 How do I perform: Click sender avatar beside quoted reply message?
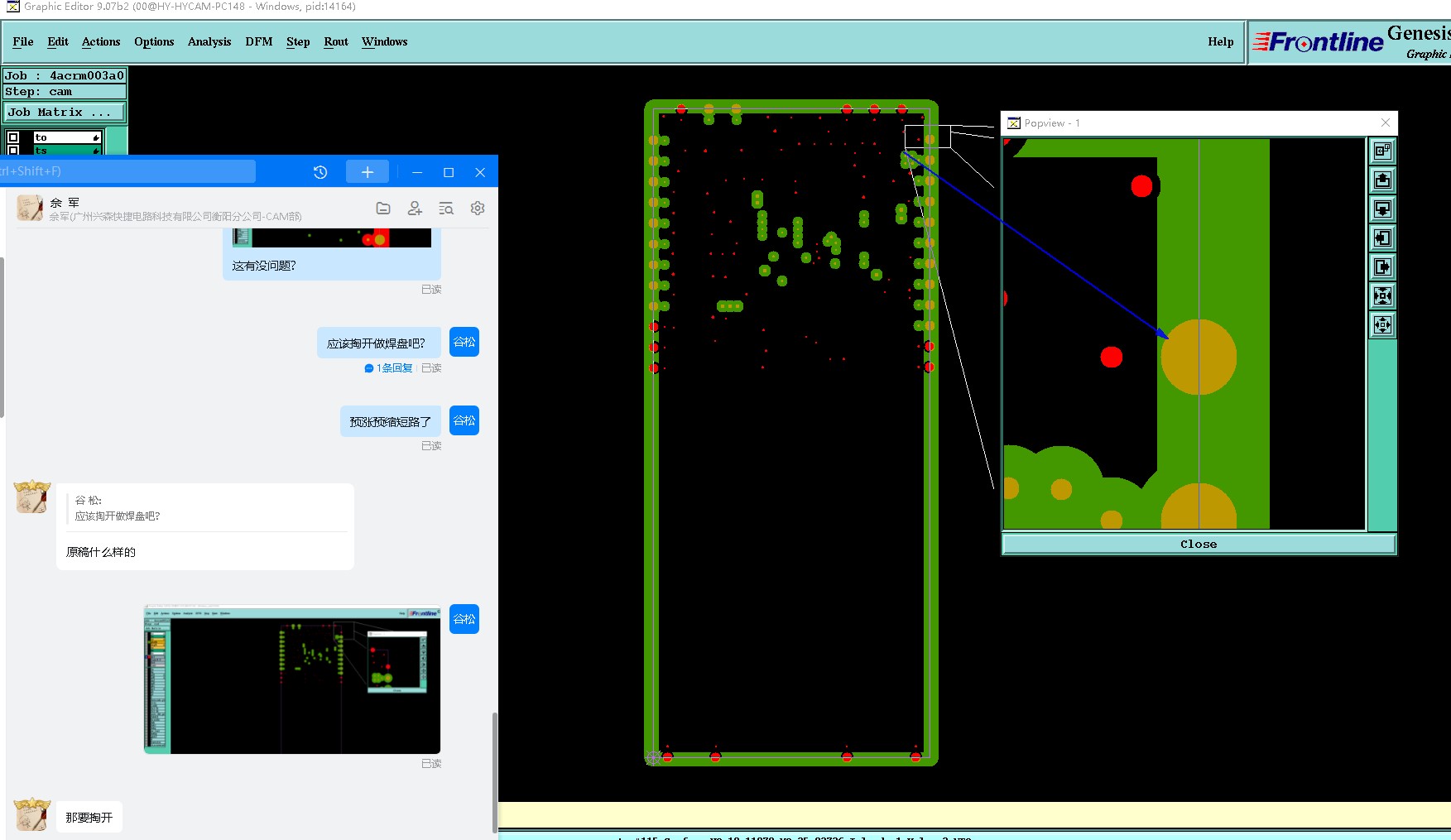(x=32, y=497)
